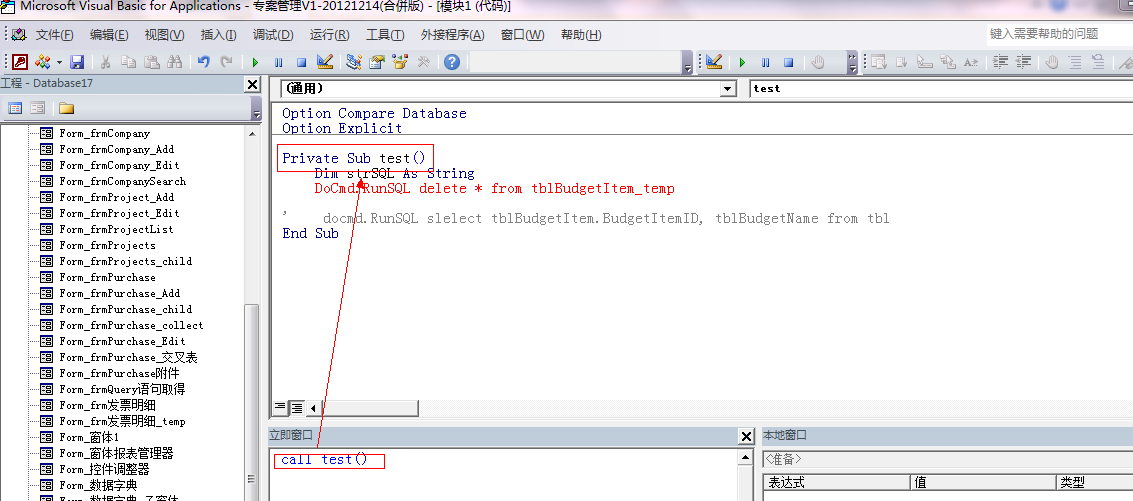
Task: Toggle Breakpoint hand on the Debug toolbar
Action: tap(818, 62)
